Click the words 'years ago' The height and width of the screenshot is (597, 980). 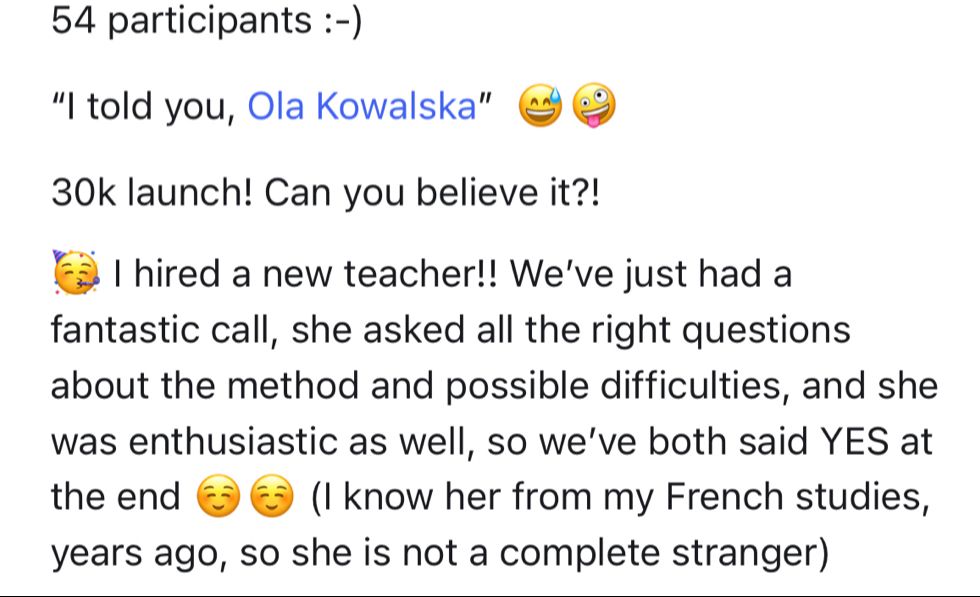click(x=139, y=554)
